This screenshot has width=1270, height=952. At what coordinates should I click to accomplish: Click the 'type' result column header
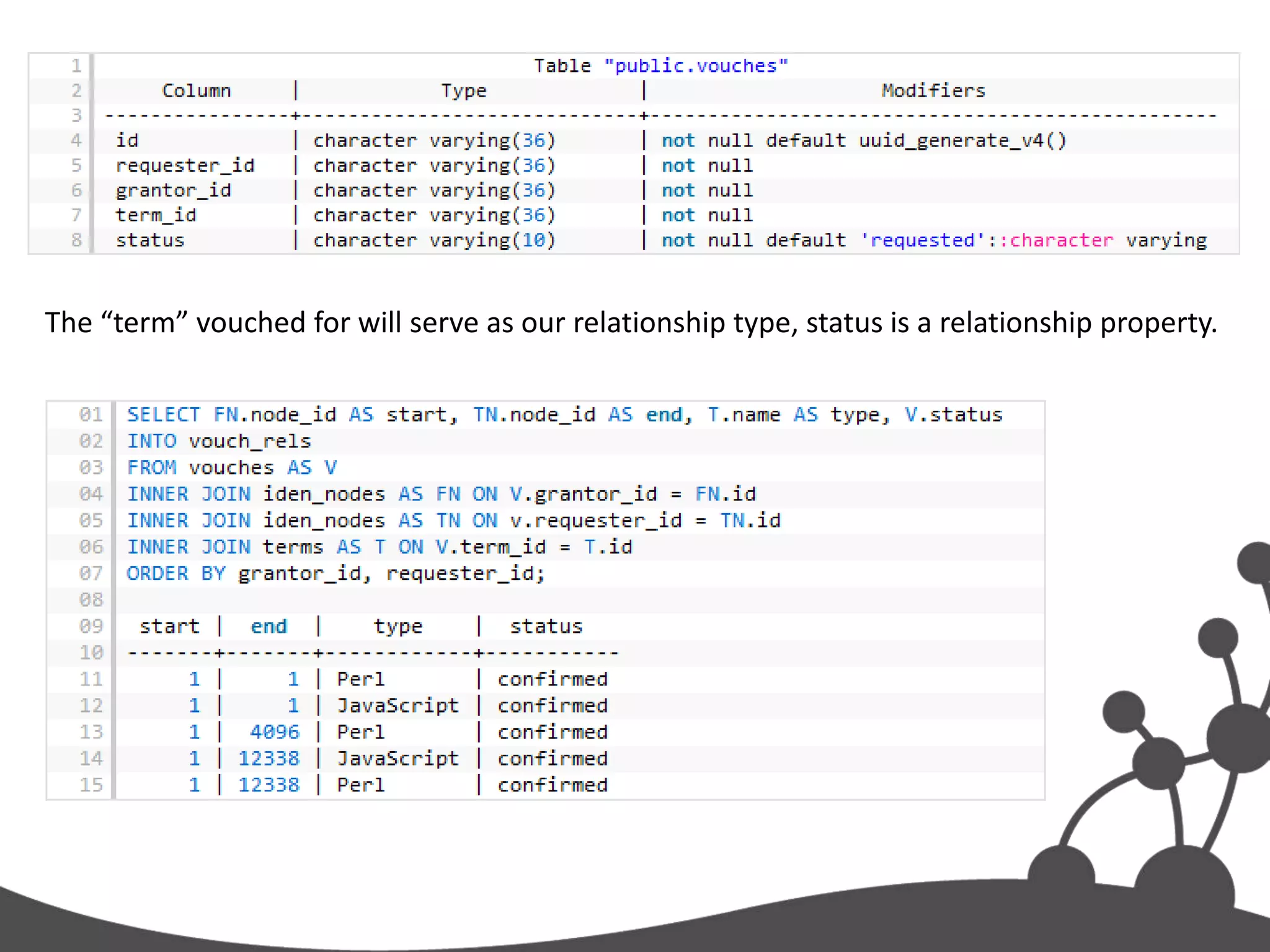(397, 627)
